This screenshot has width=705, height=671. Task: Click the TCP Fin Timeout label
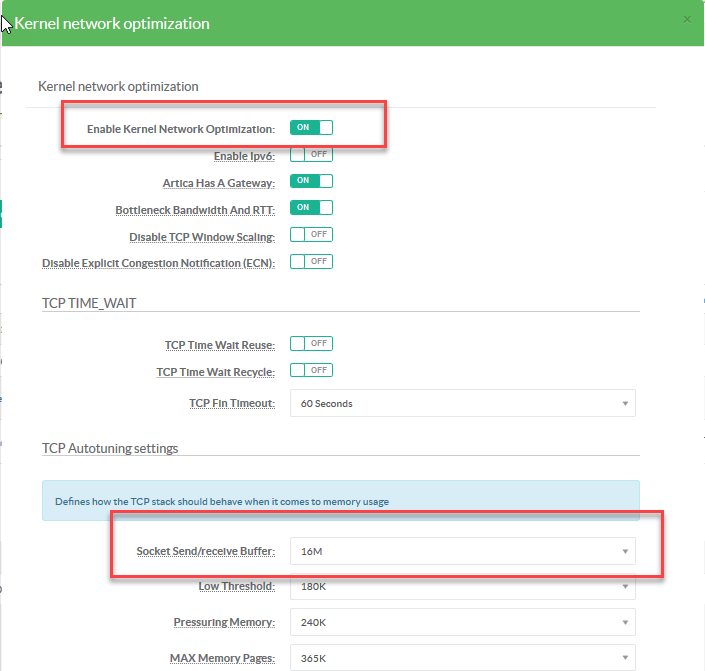click(231, 403)
